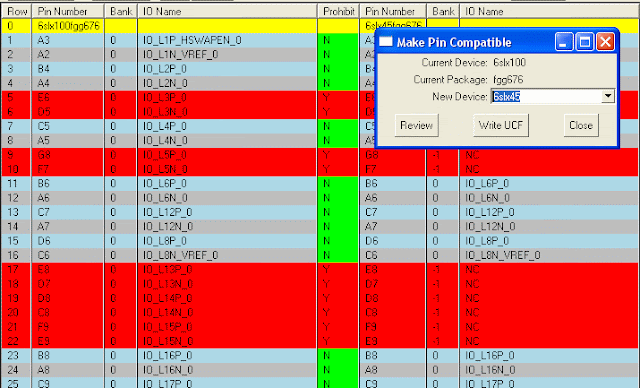Click the left Pin Number column header
The width and height of the screenshot is (640, 388).
(68, 11)
